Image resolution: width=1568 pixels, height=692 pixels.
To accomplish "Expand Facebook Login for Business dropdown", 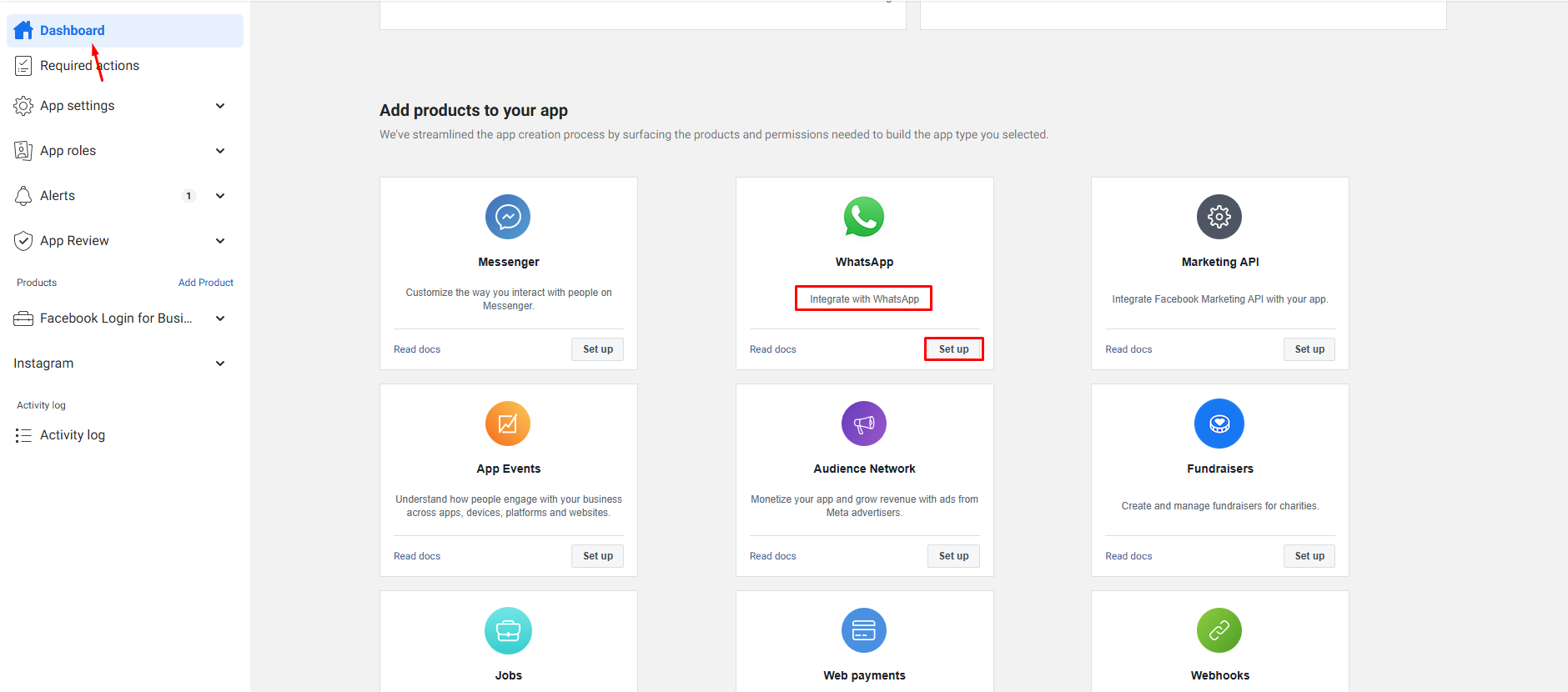I will coord(220,318).
